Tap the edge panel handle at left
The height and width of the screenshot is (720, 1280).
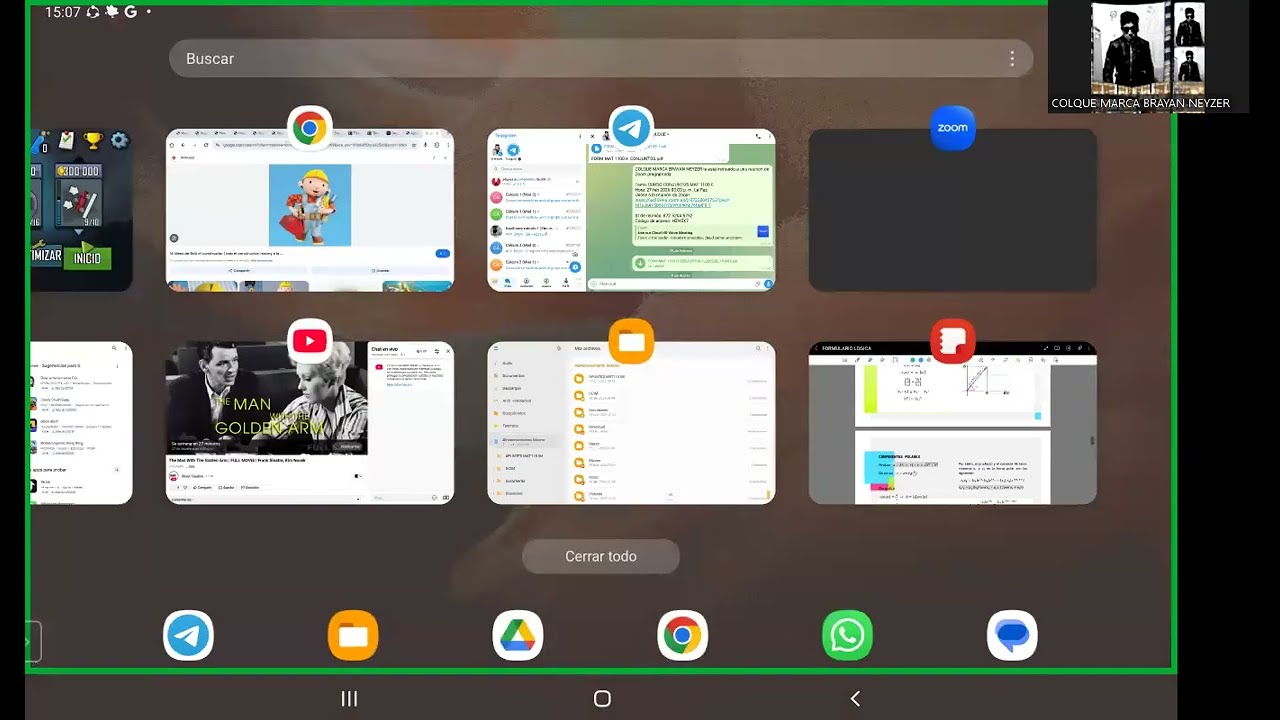pos(33,642)
